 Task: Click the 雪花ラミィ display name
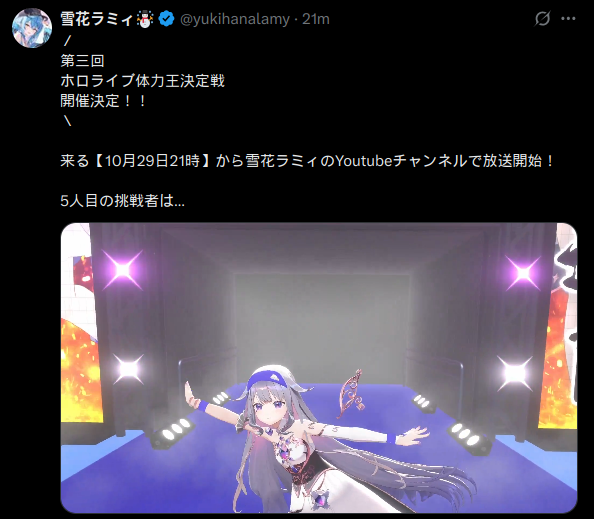click(x=97, y=19)
